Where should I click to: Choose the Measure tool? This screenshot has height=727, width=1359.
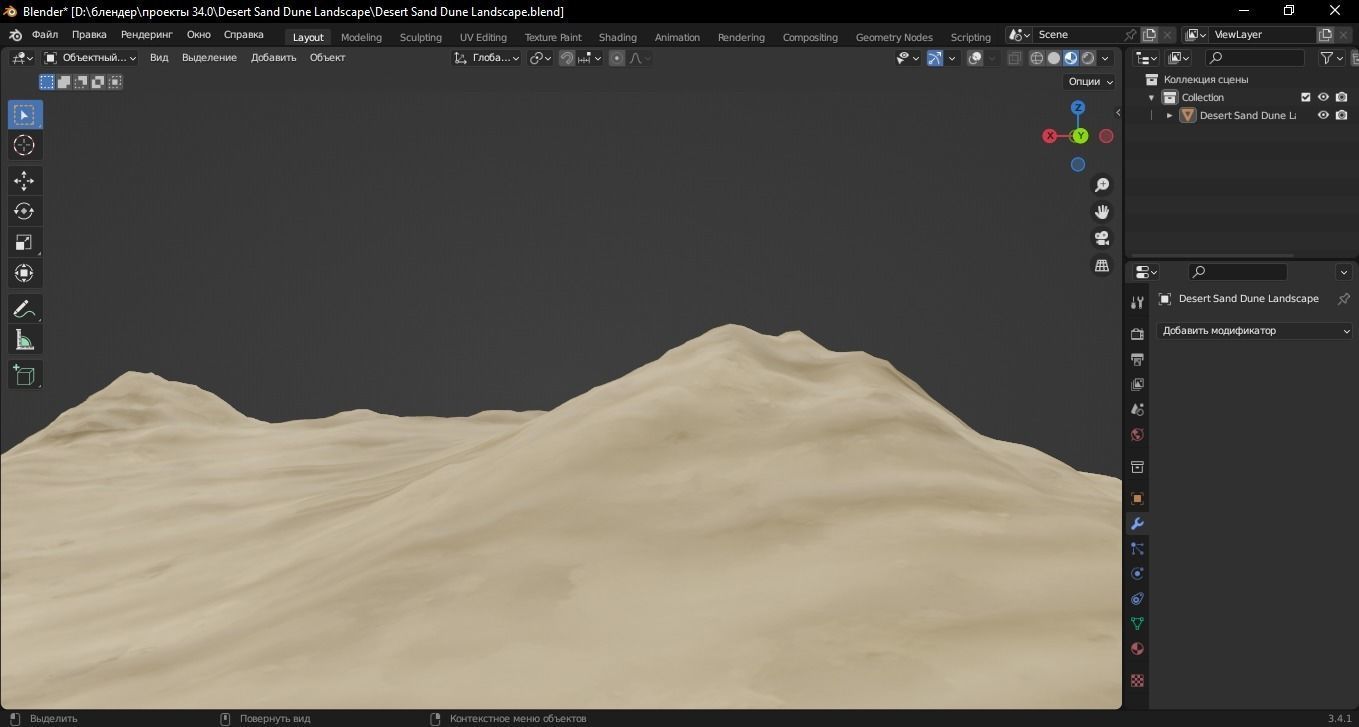pyautogui.click(x=25, y=340)
